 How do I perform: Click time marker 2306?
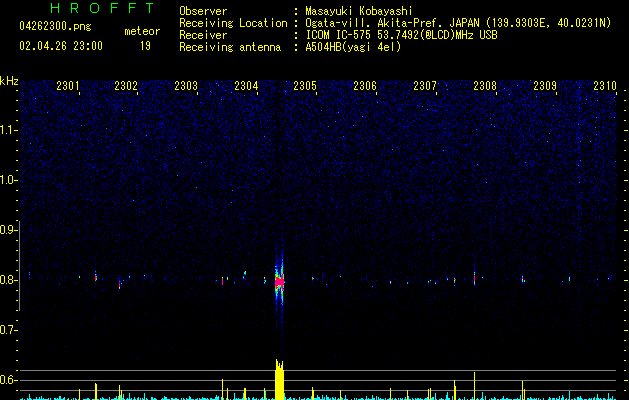[365, 86]
